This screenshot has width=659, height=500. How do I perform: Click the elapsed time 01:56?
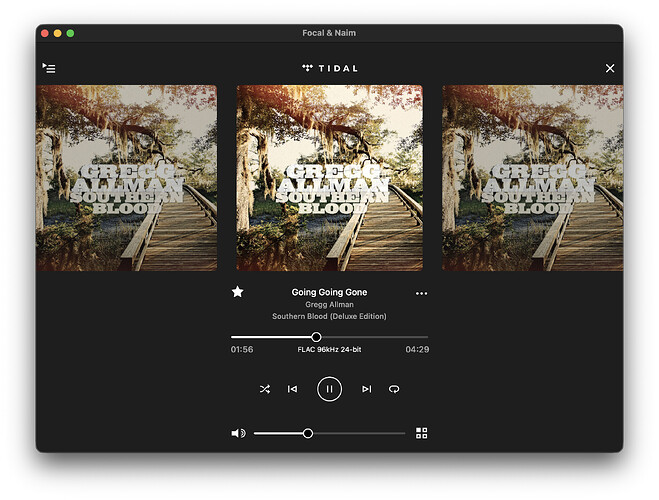coord(242,349)
